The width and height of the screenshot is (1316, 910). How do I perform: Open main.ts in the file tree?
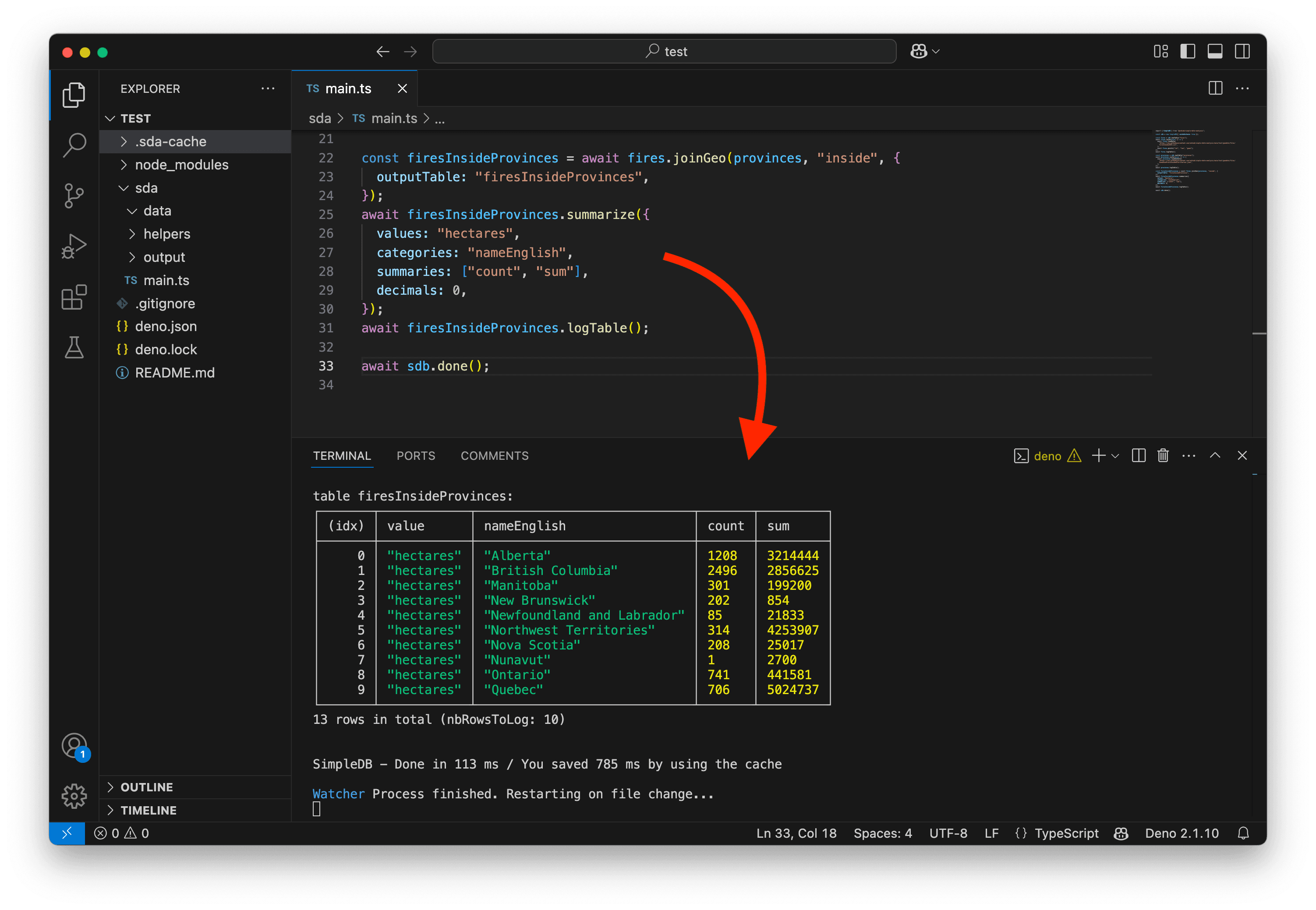(195, 281)
